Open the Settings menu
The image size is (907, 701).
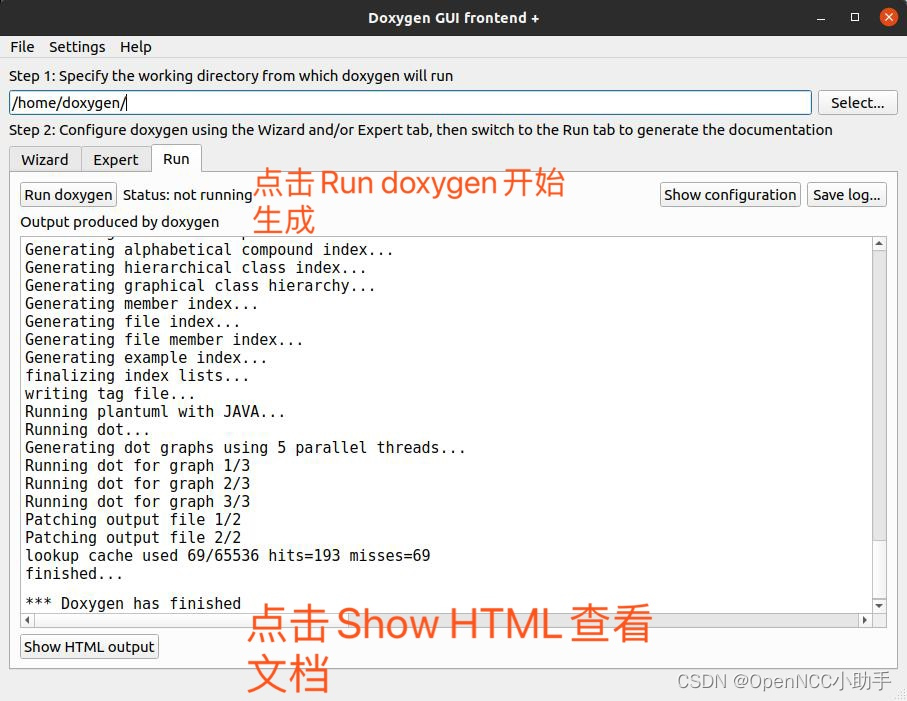[77, 47]
